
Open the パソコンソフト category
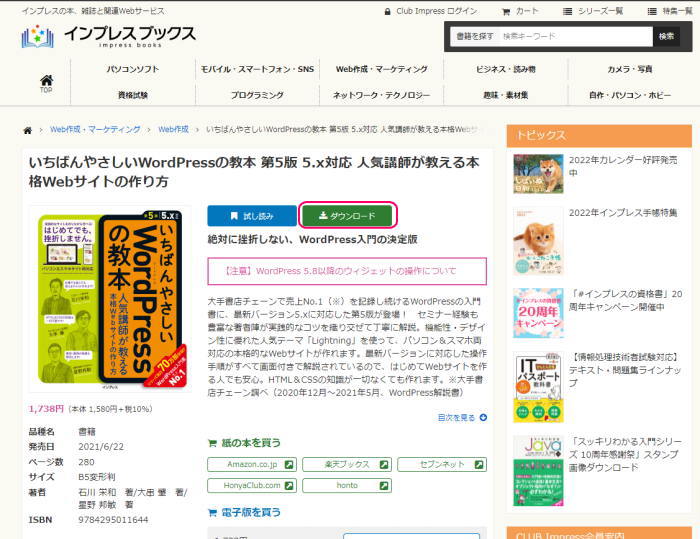click(x=133, y=69)
